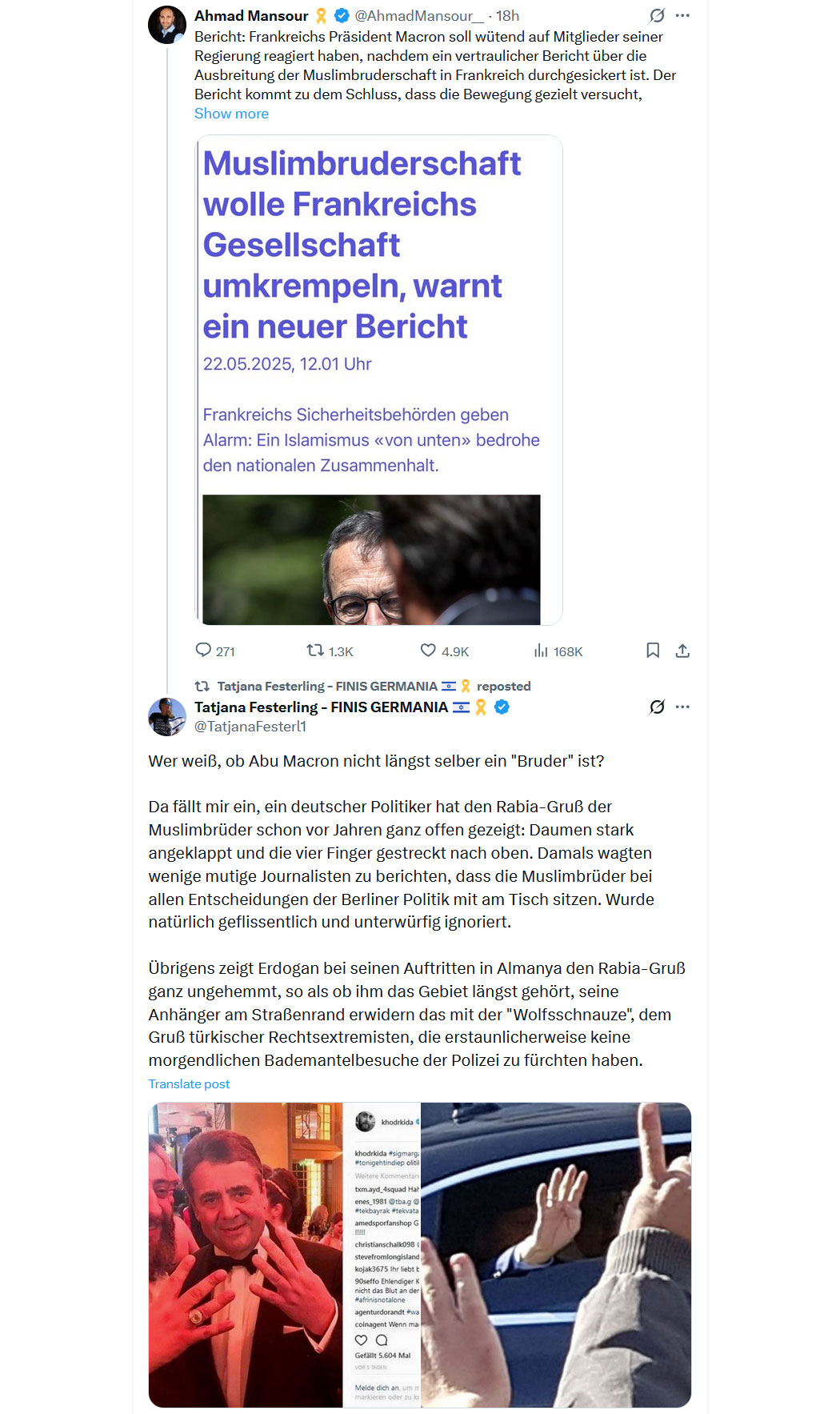Click Translate post link
This screenshot has height=1414, width=840.
coord(189,1084)
